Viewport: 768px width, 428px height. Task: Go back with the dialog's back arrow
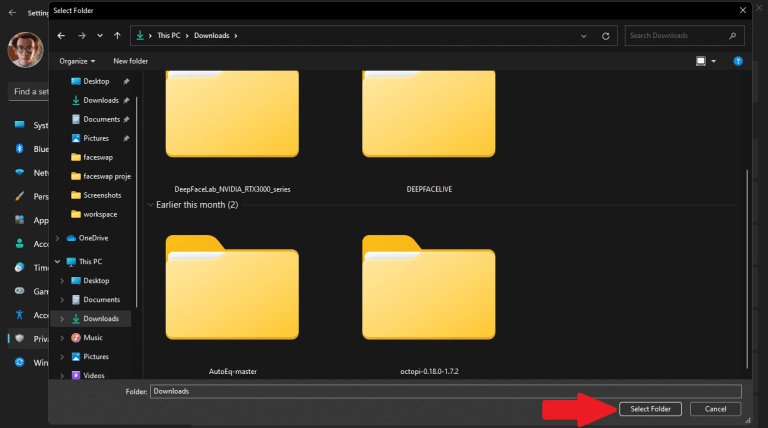click(61, 36)
